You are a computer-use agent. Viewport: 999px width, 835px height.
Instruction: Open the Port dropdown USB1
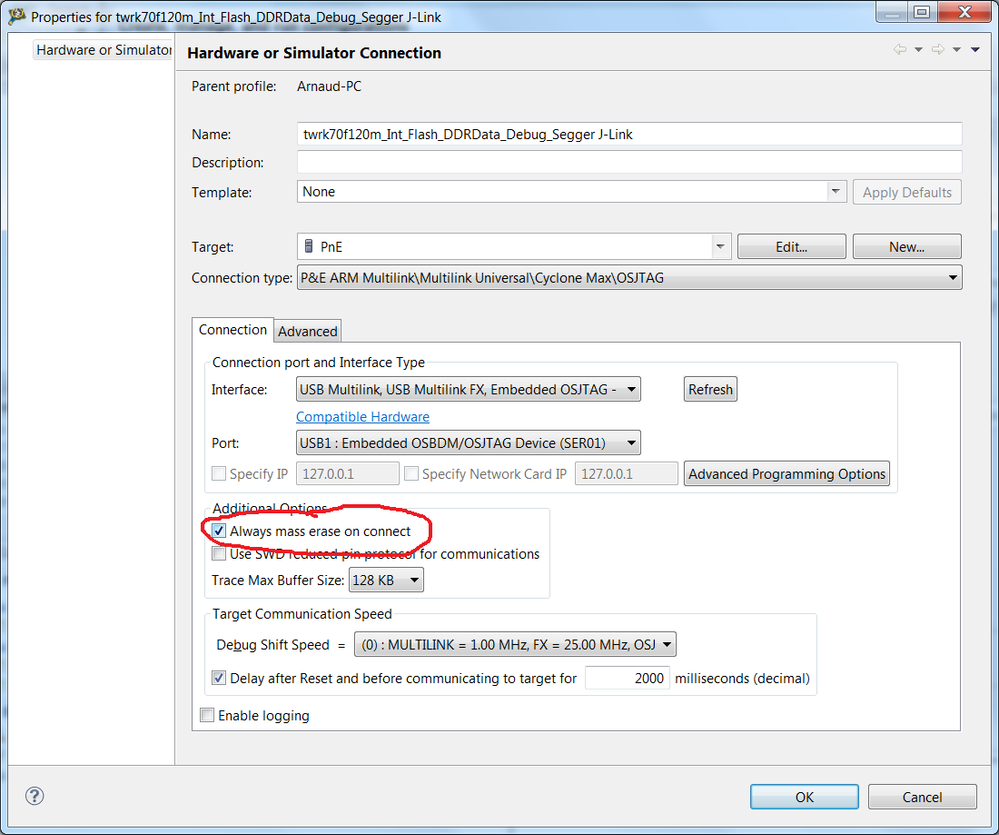[x=468, y=443]
